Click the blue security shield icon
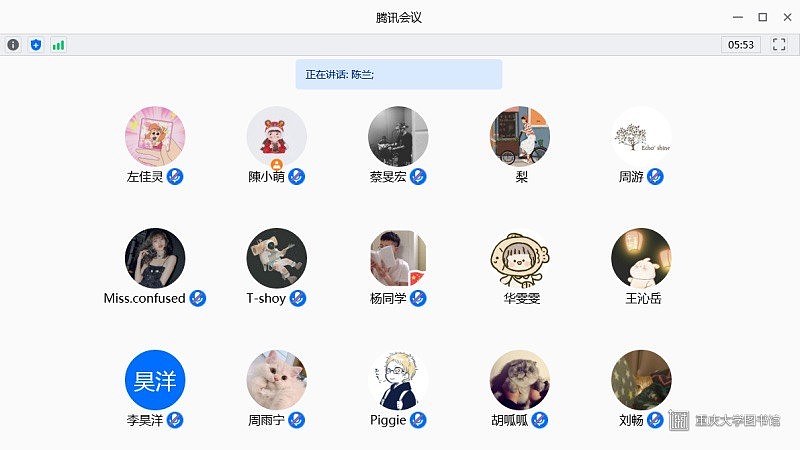Image resolution: width=800 pixels, height=450 pixels. 36,45
